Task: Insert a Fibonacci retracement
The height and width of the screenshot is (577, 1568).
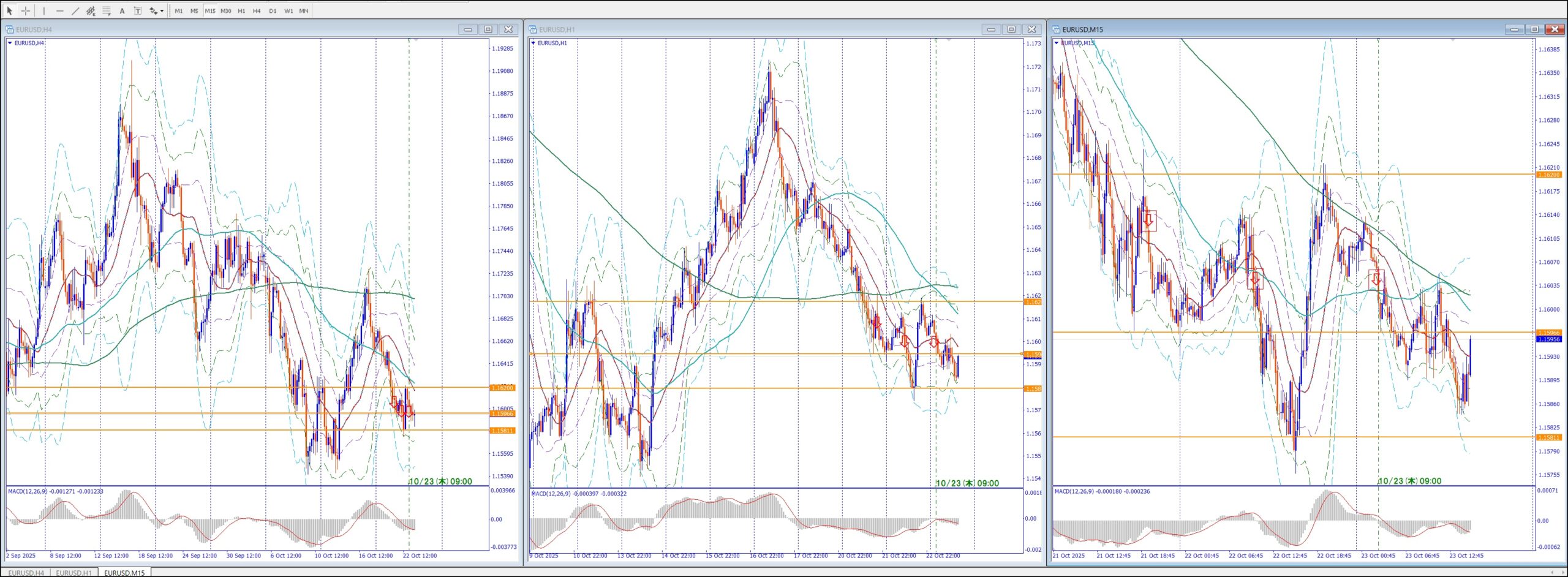Action: (107, 10)
